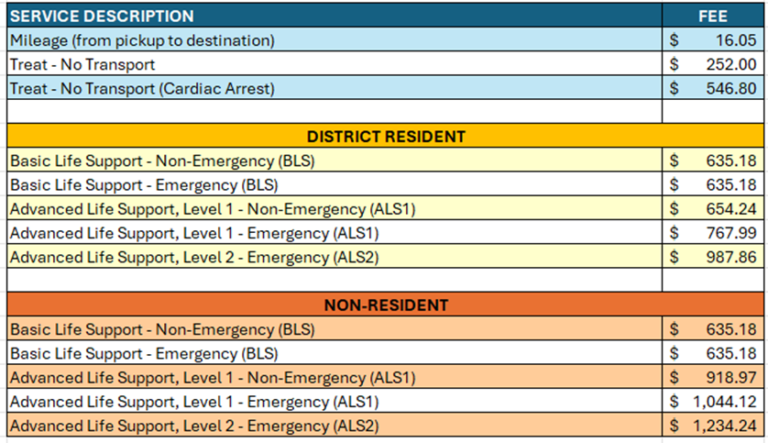The width and height of the screenshot is (768, 443).
Task: Select Non-Resident's BLS Emergency description cell
Action: [x=143, y=353]
